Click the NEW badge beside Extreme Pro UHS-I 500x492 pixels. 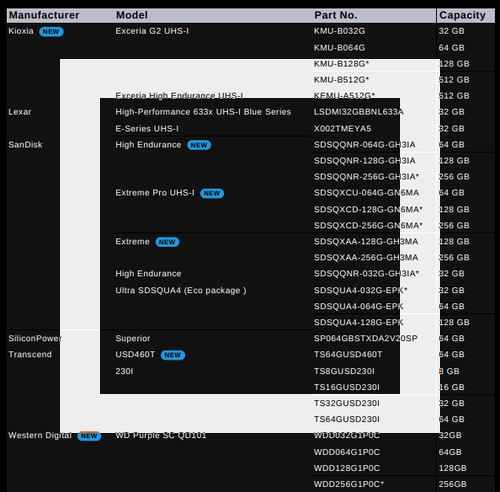coord(212,193)
